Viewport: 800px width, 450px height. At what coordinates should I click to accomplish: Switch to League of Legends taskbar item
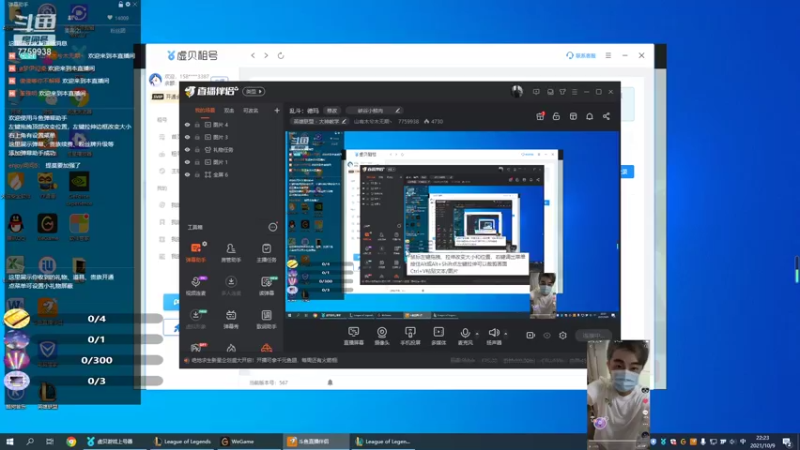click(183, 441)
